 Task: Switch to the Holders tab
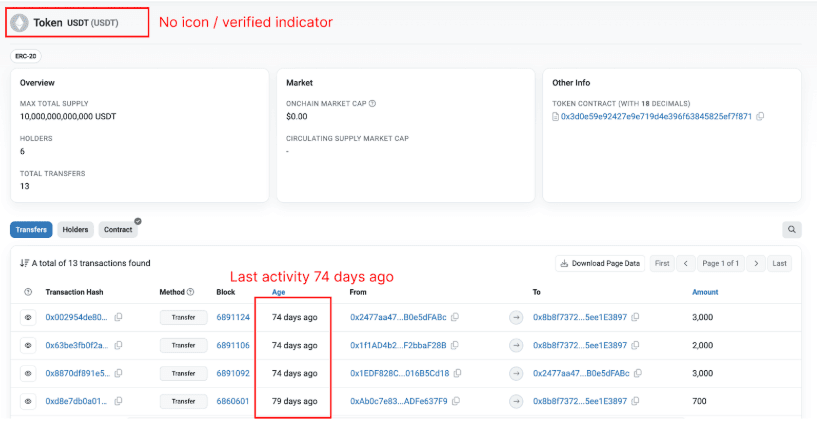(x=75, y=230)
